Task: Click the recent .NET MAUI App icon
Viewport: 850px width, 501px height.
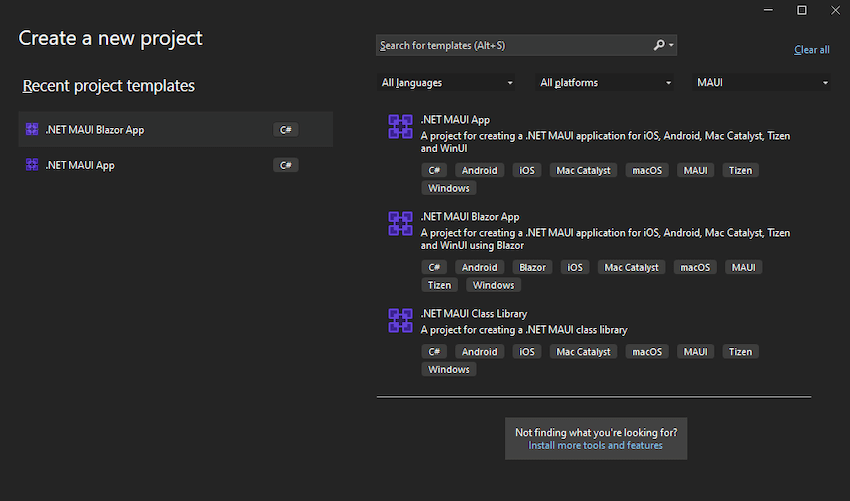Action: (32, 164)
